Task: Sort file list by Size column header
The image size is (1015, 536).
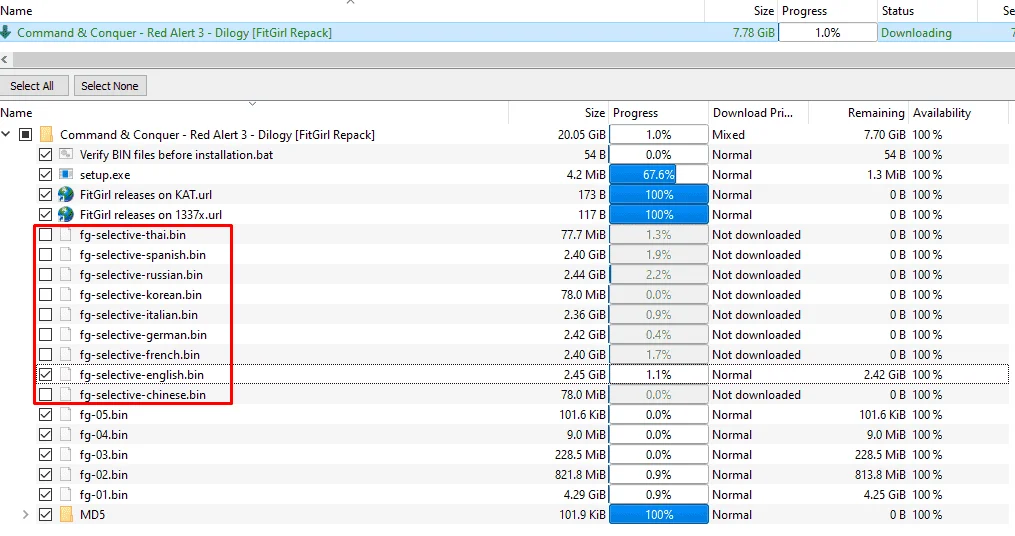Action: coord(559,113)
